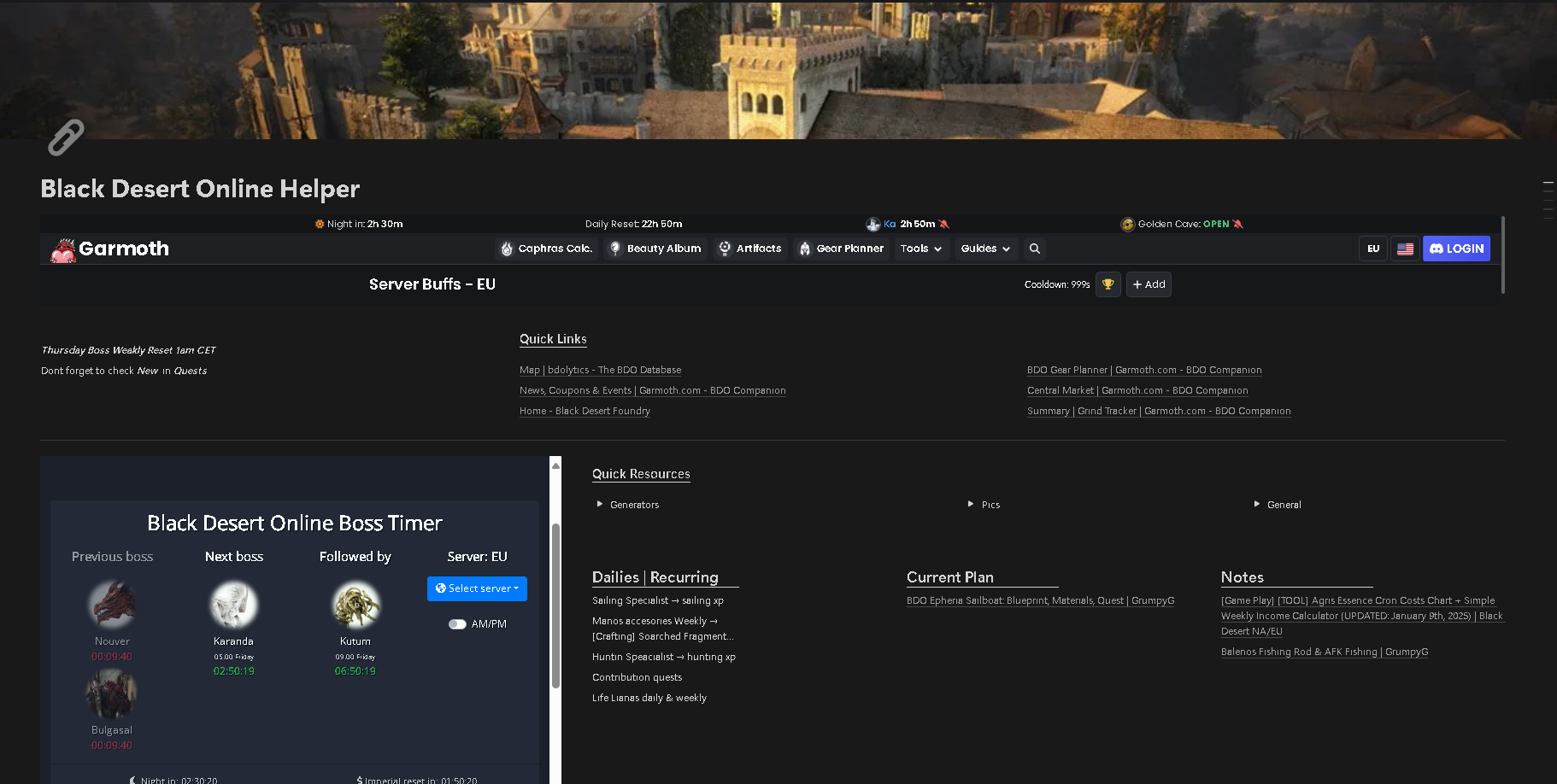Click the Garmoth logo
The image size is (1557, 784).
click(109, 249)
